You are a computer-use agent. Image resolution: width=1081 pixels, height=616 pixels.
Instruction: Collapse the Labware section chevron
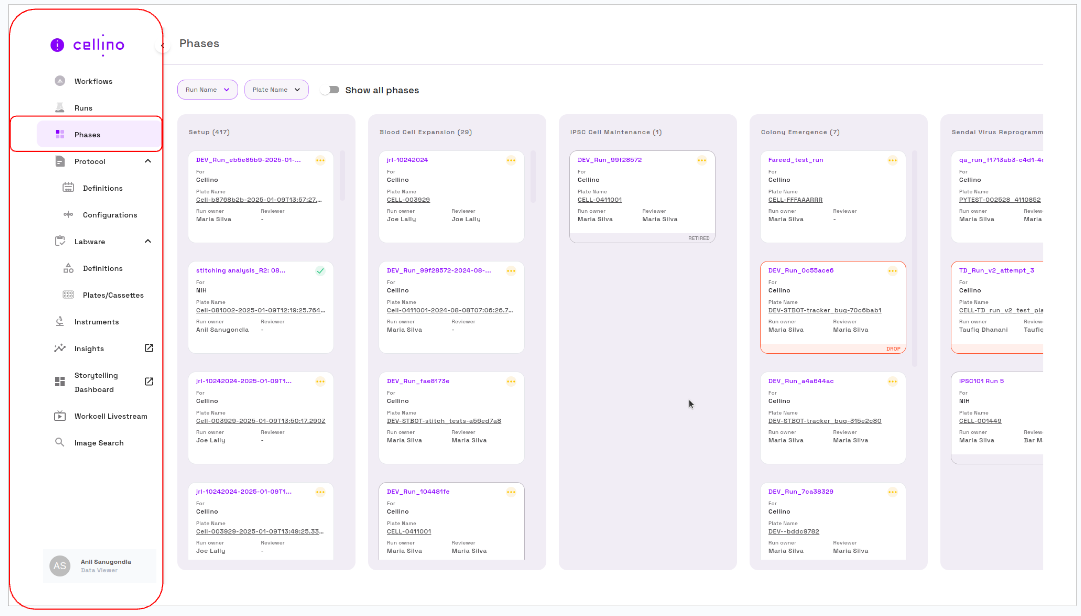pyautogui.click(x=148, y=241)
